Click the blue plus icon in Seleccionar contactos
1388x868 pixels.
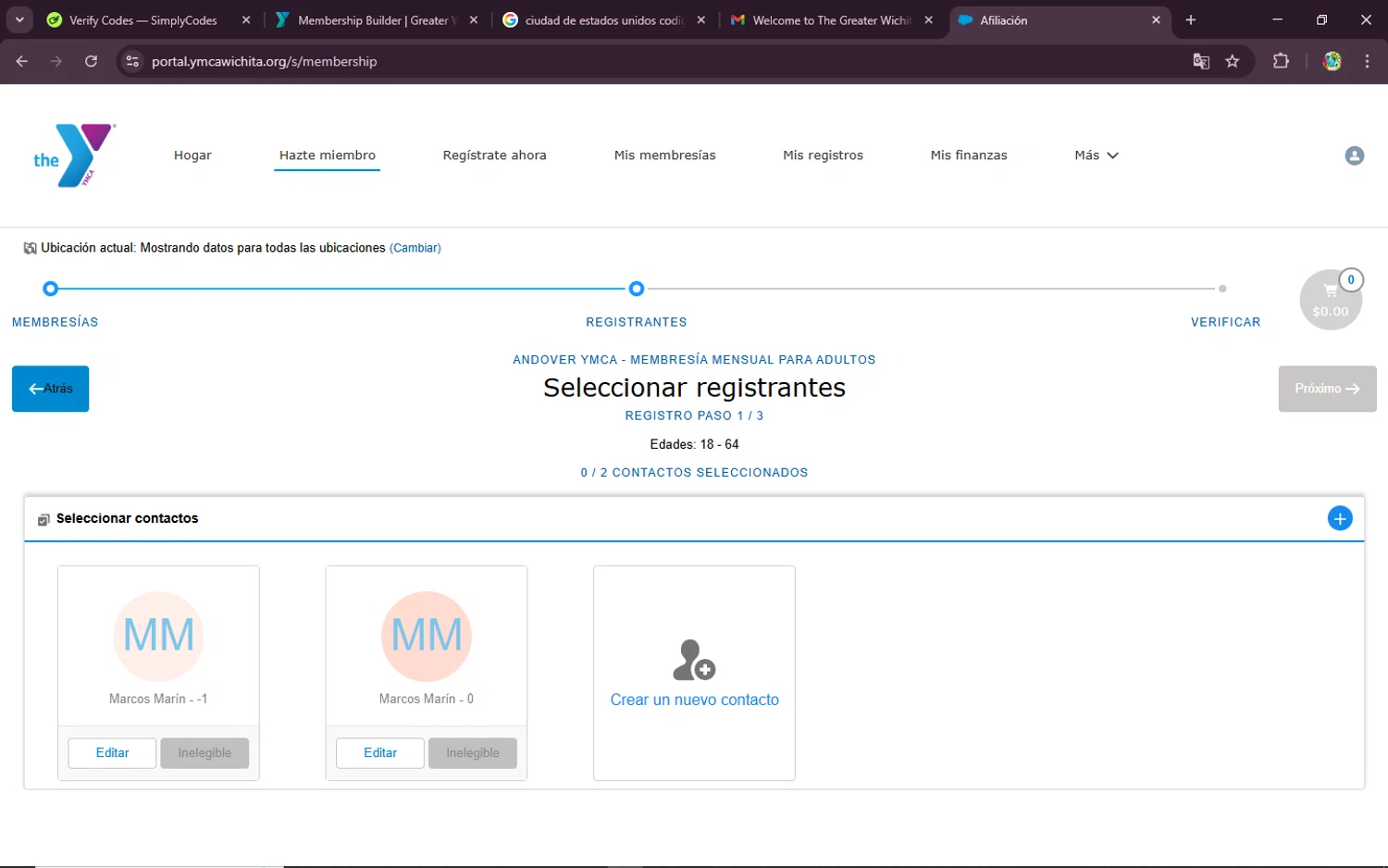pyautogui.click(x=1339, y=518)
